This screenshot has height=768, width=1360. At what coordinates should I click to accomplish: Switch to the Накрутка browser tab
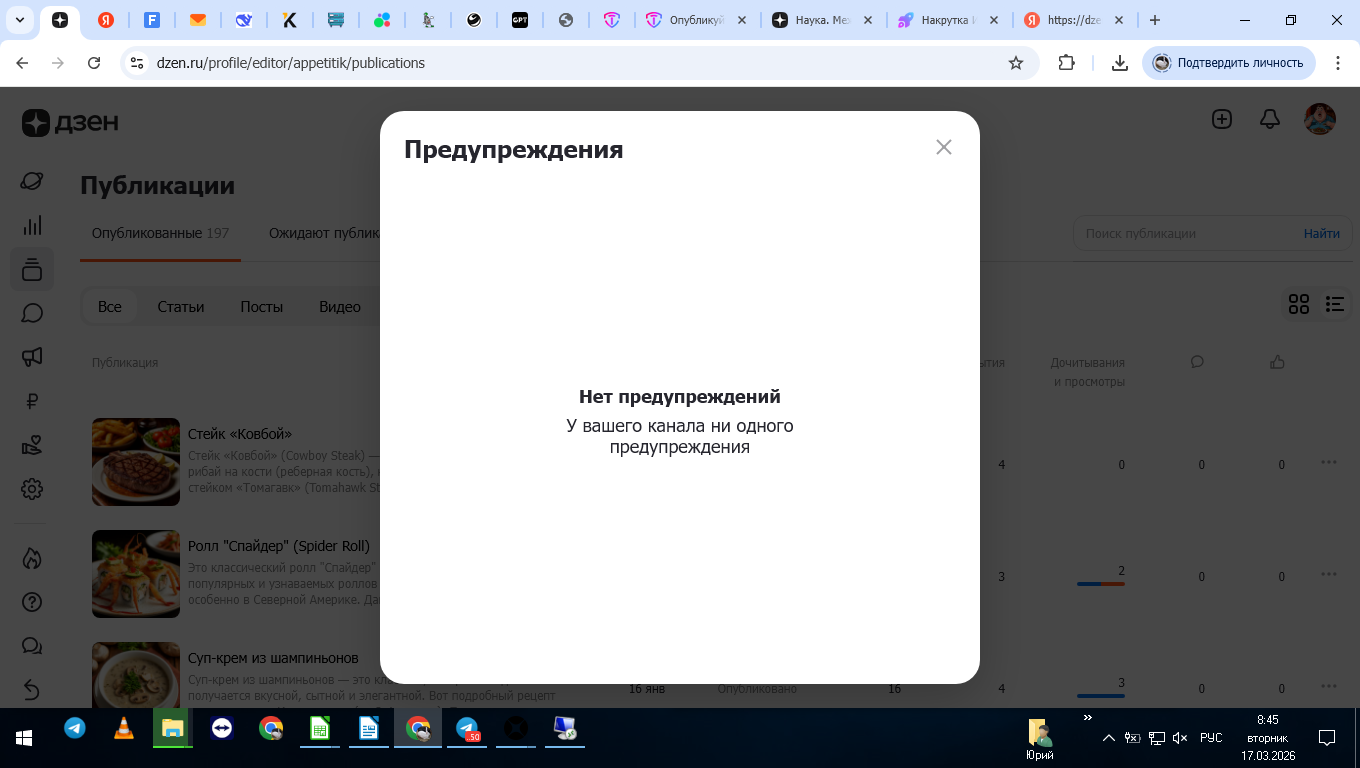(948, 20)
